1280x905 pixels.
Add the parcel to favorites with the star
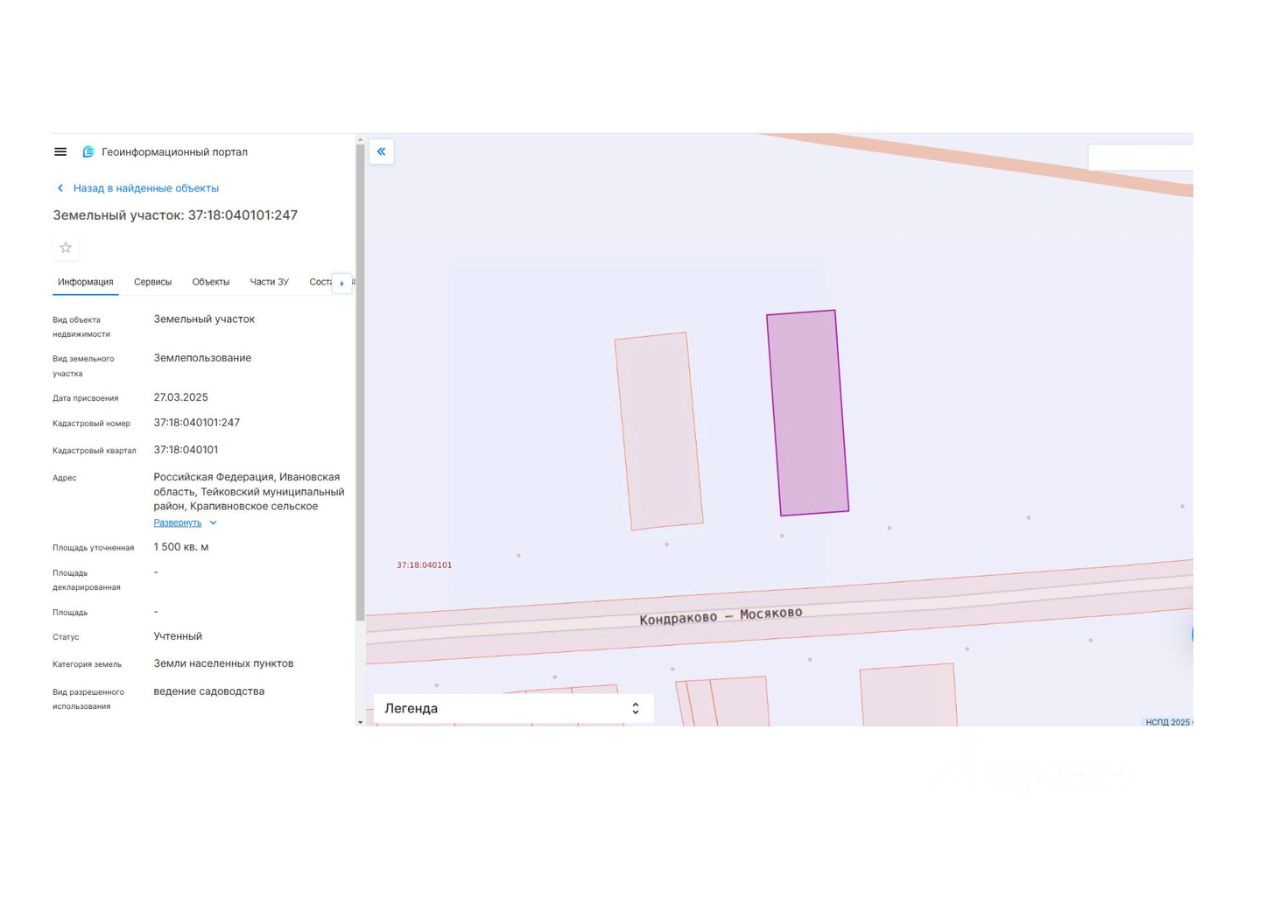click(66, 248)
